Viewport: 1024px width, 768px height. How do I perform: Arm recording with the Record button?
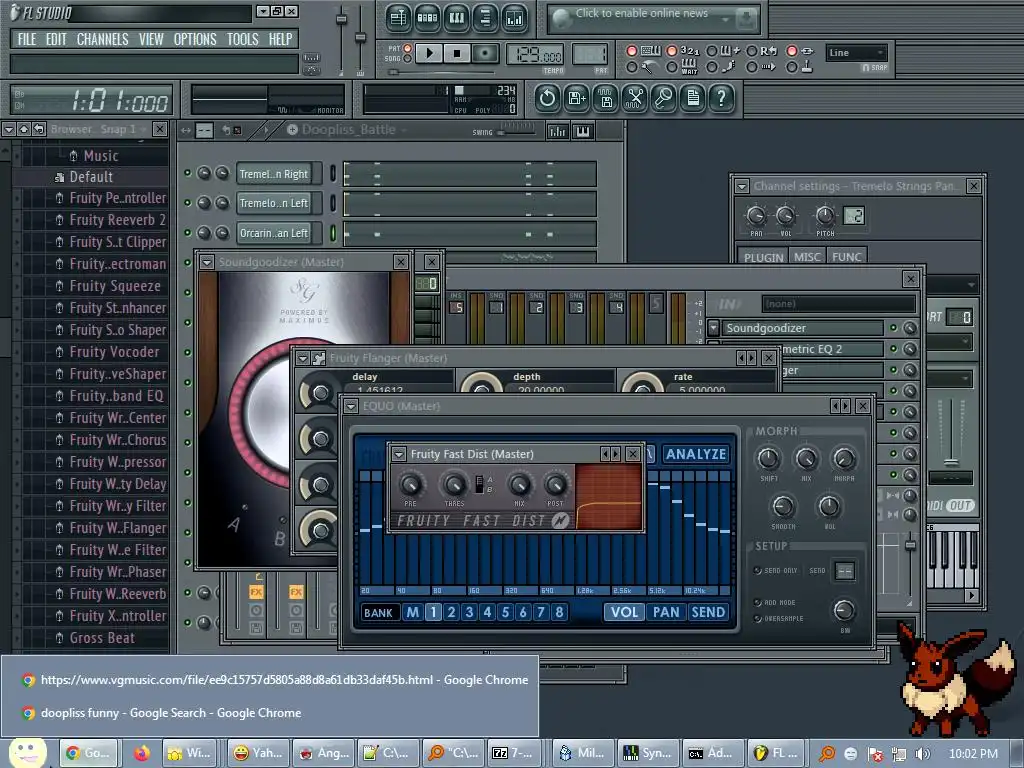tap(485, 53)
